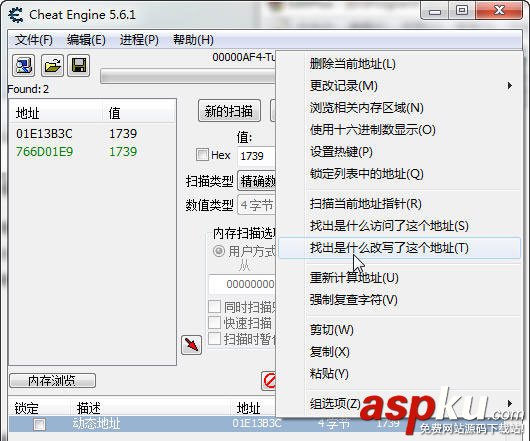Choose 重新计算地址(U) menu entry
The image size is (530, 441).
point(399,278)
